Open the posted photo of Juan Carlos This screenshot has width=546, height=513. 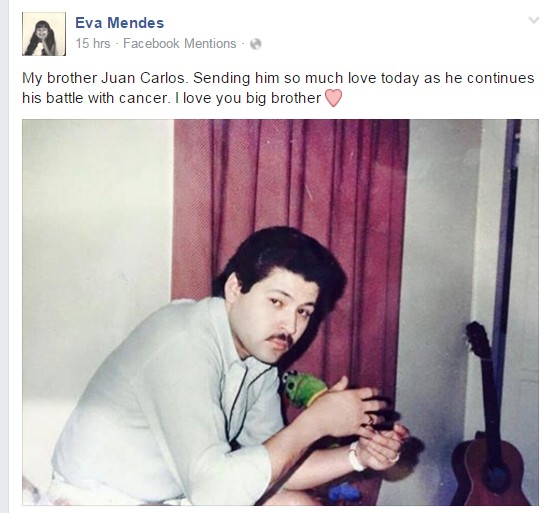coord(280,312)
